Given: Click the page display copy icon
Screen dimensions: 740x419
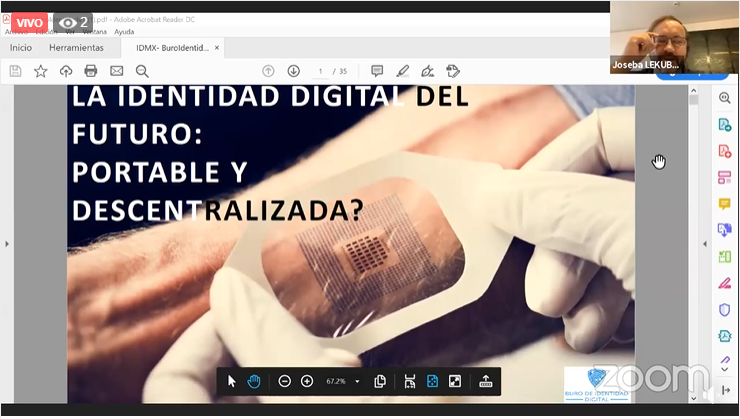Looking at the screenshot, I should tap(380, 381).
